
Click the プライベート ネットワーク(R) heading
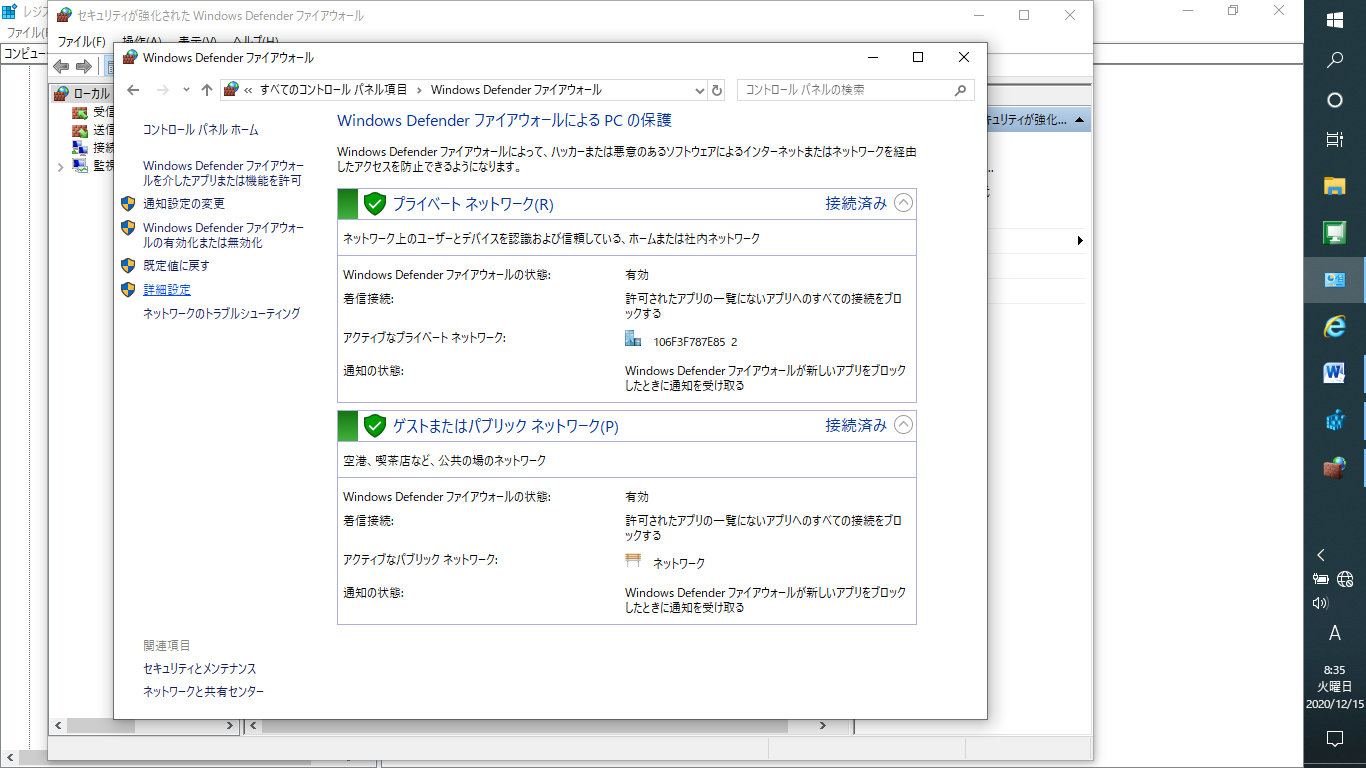(x=473, y=204)
